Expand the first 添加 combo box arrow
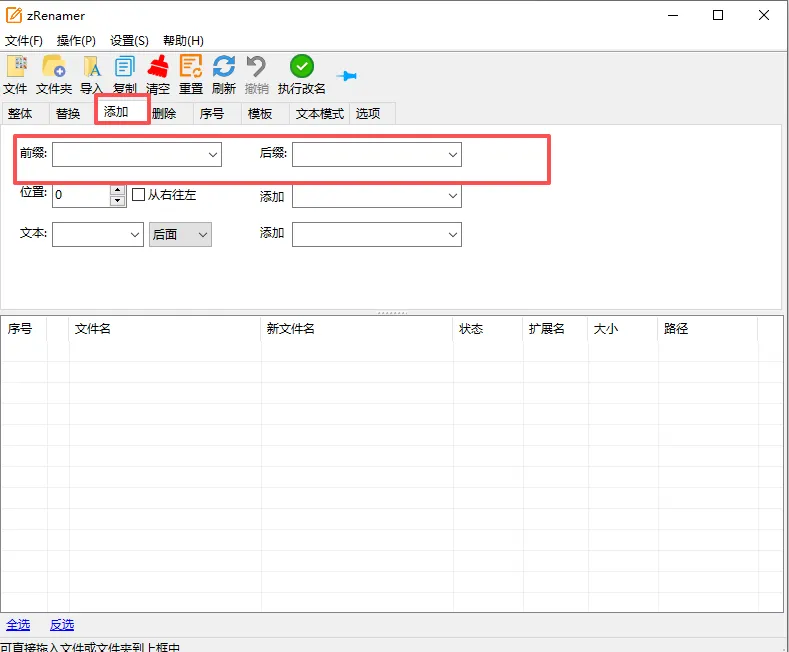 [453, 196]
